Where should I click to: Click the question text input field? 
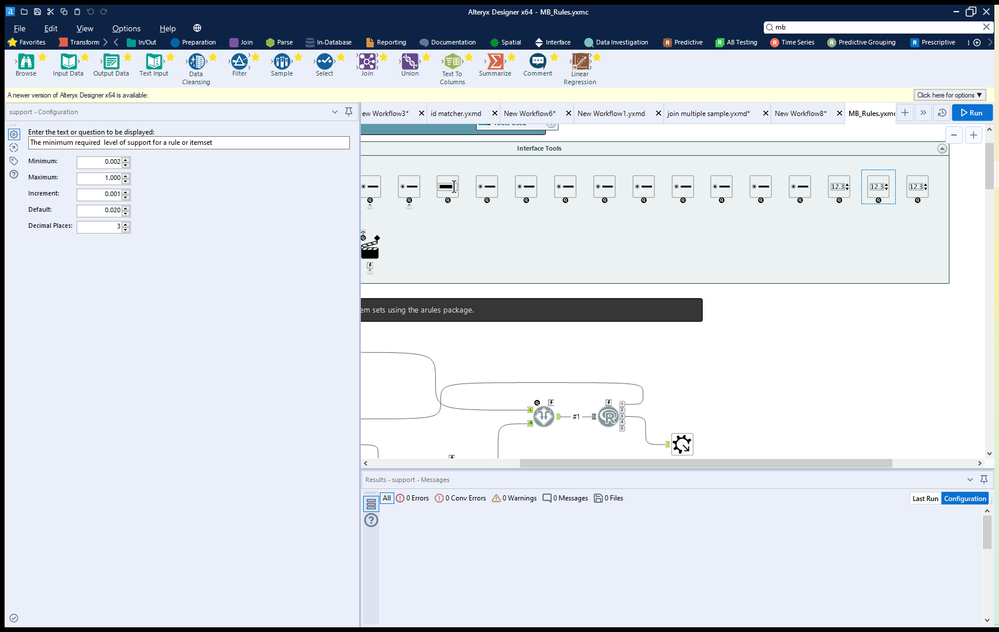point(189,143)
